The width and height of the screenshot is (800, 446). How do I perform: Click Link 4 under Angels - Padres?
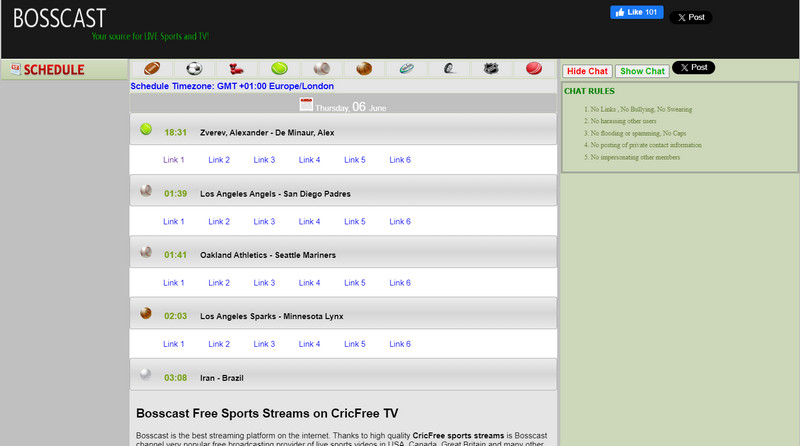pos(309,221)
